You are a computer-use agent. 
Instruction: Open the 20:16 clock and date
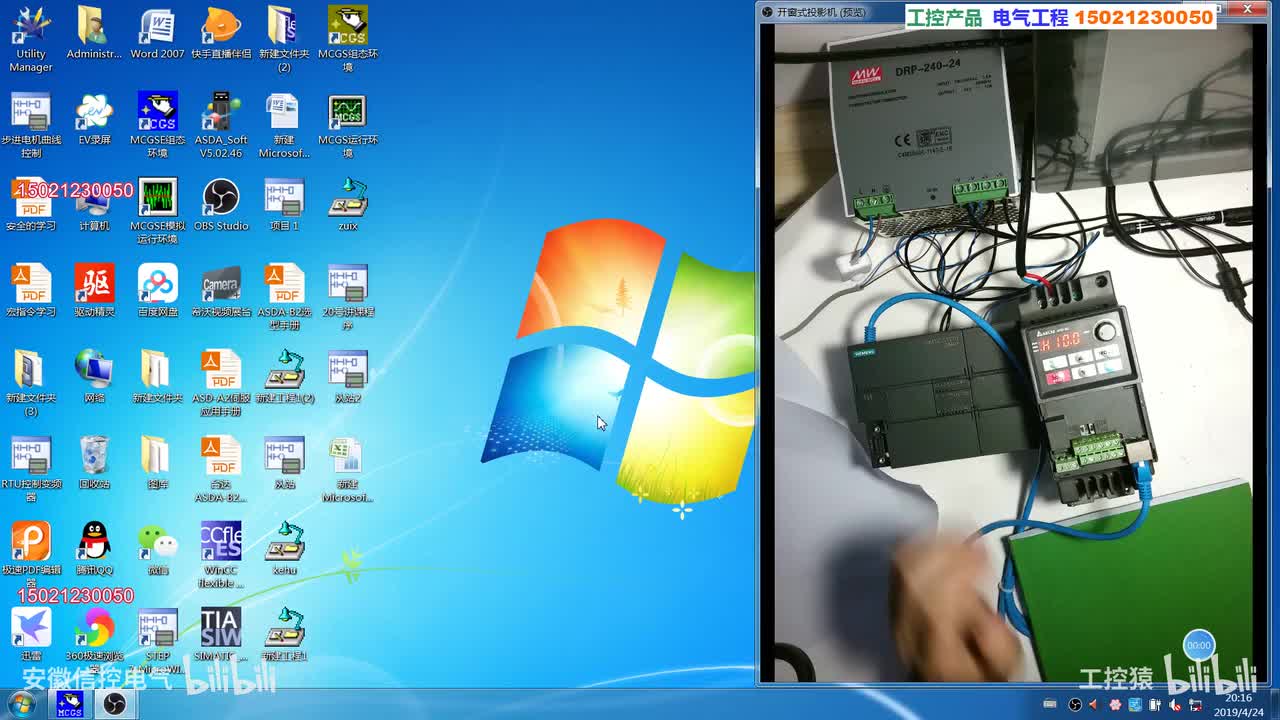tap(1239, 704)
